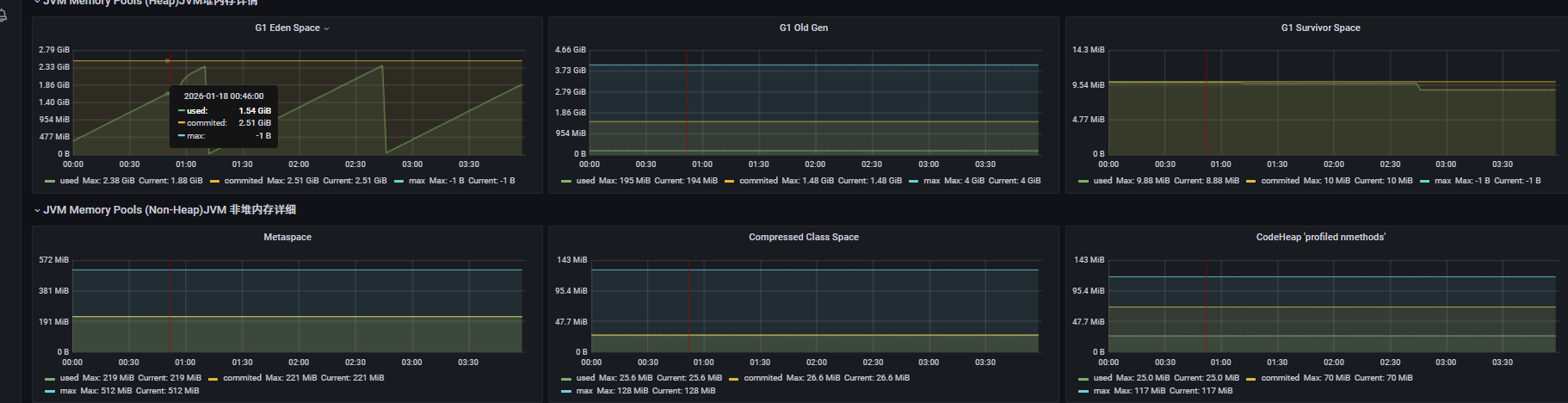This screenshot has height=403, width=1568.
Task: Click the yellow 'commited' color swatch in G1 Old Gen legend
Action: point(730,182)
